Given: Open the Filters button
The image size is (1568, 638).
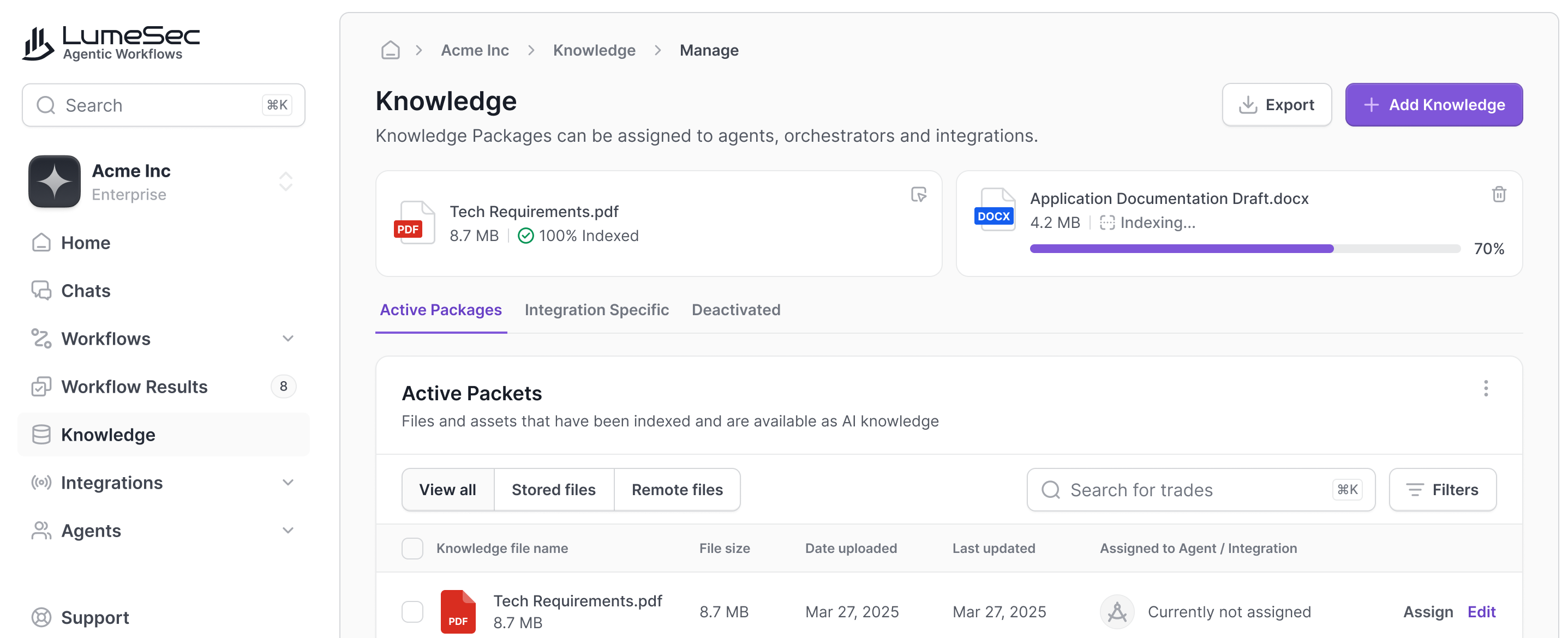Looking at the screenshot, I should [x=1442, y=490].
